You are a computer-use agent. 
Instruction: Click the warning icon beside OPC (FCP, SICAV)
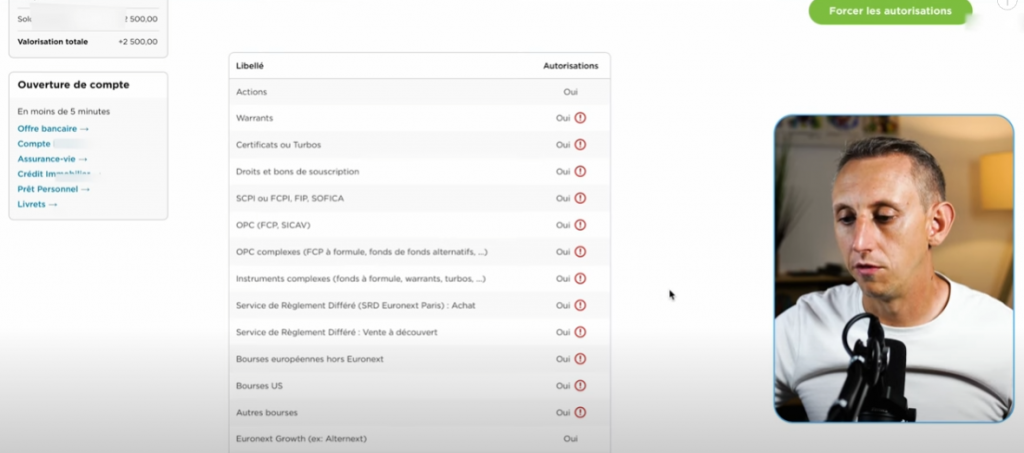pyautogui.click(x=580, y=225)
